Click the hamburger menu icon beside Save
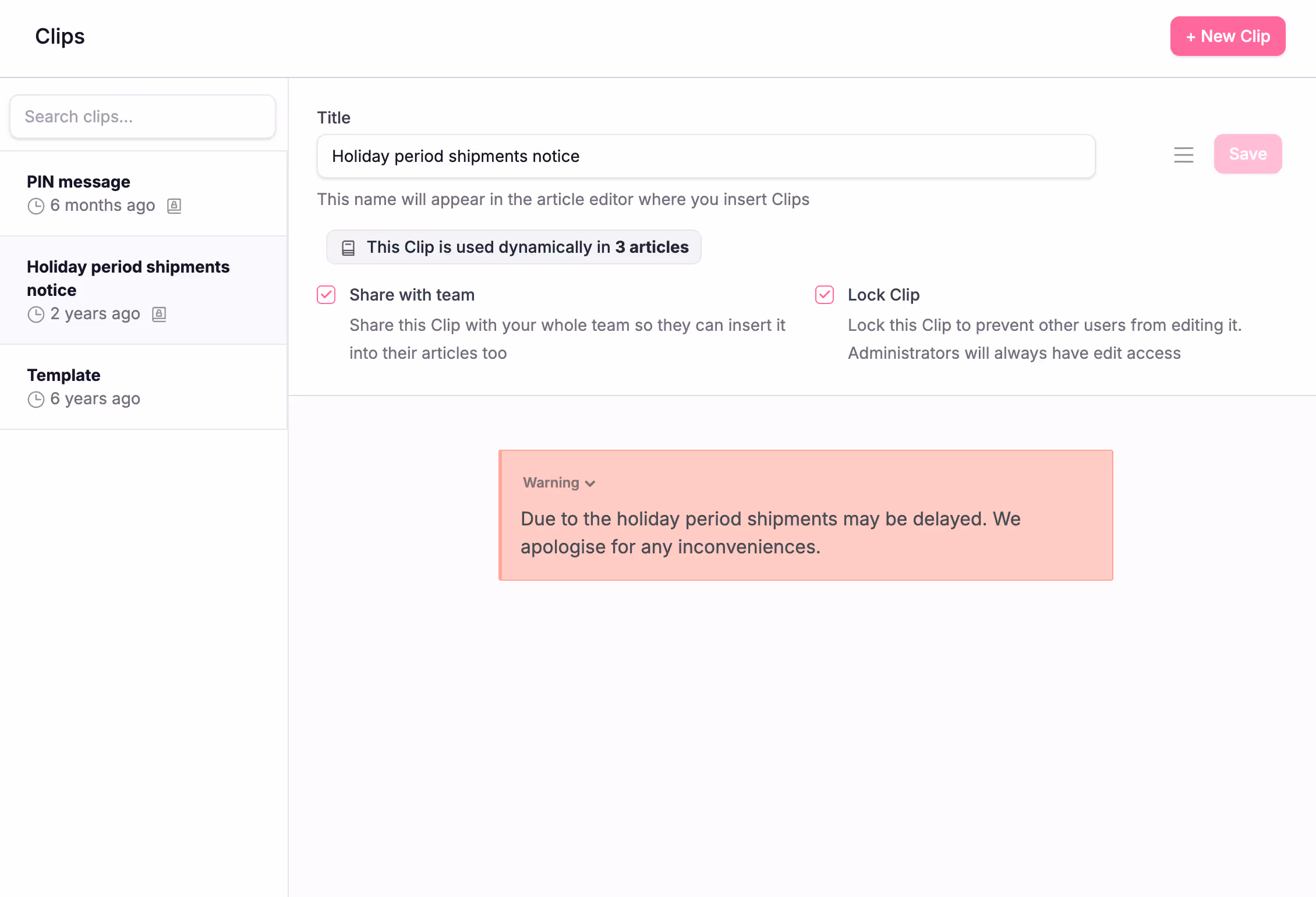The height and width of the screenshot is (897, 1316). tap(1183, 155)
